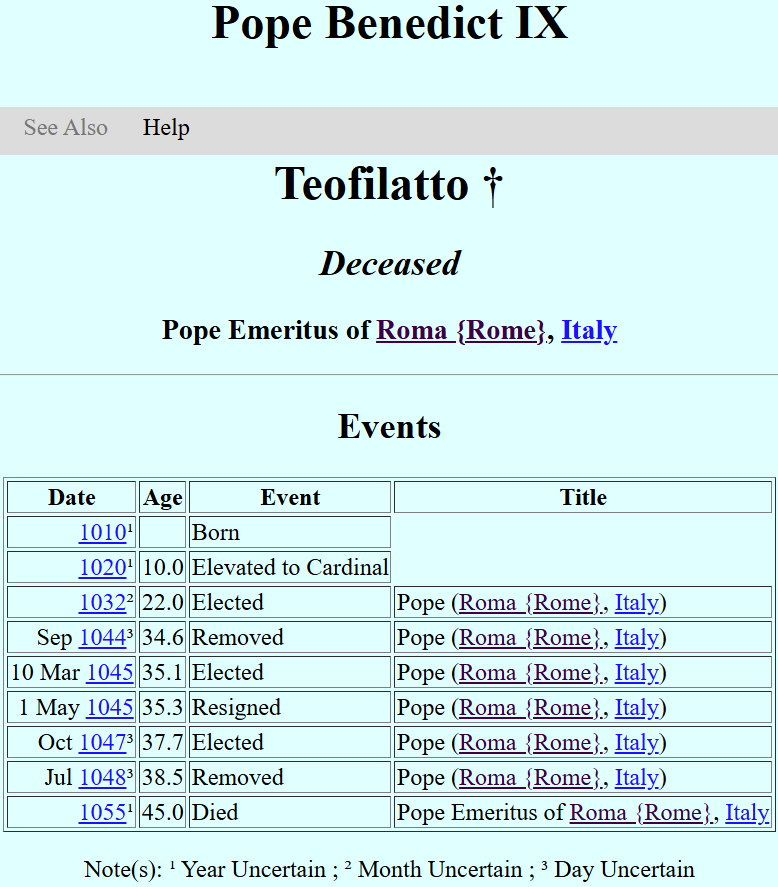Click the Pope Benedict IX page title
The width and height of the screenshot is (778, 887).
(x=389, y=23)
